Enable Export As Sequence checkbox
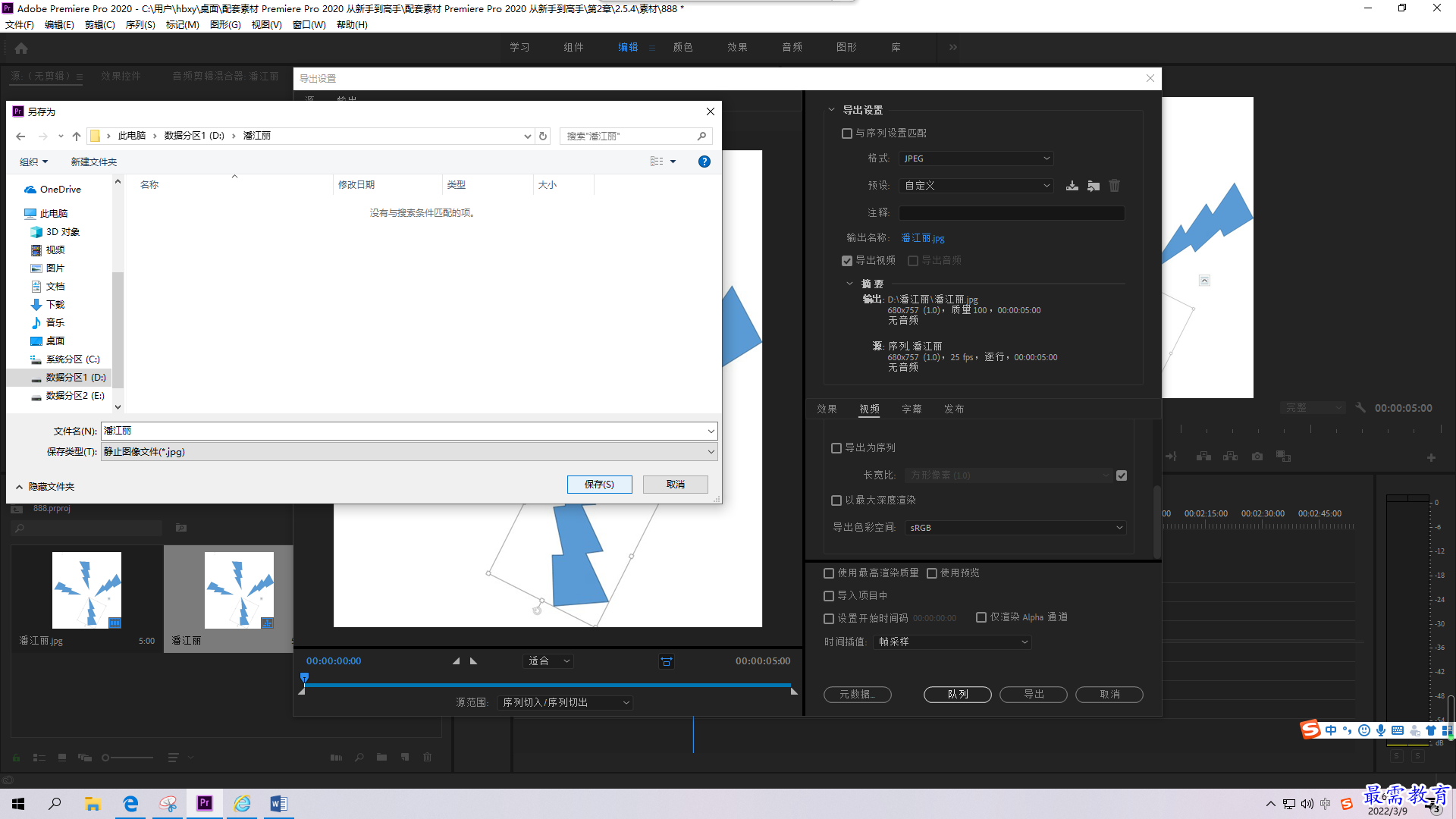This screenshot has width=1456, height=819. pyautogui.click(x=836, y=448)
